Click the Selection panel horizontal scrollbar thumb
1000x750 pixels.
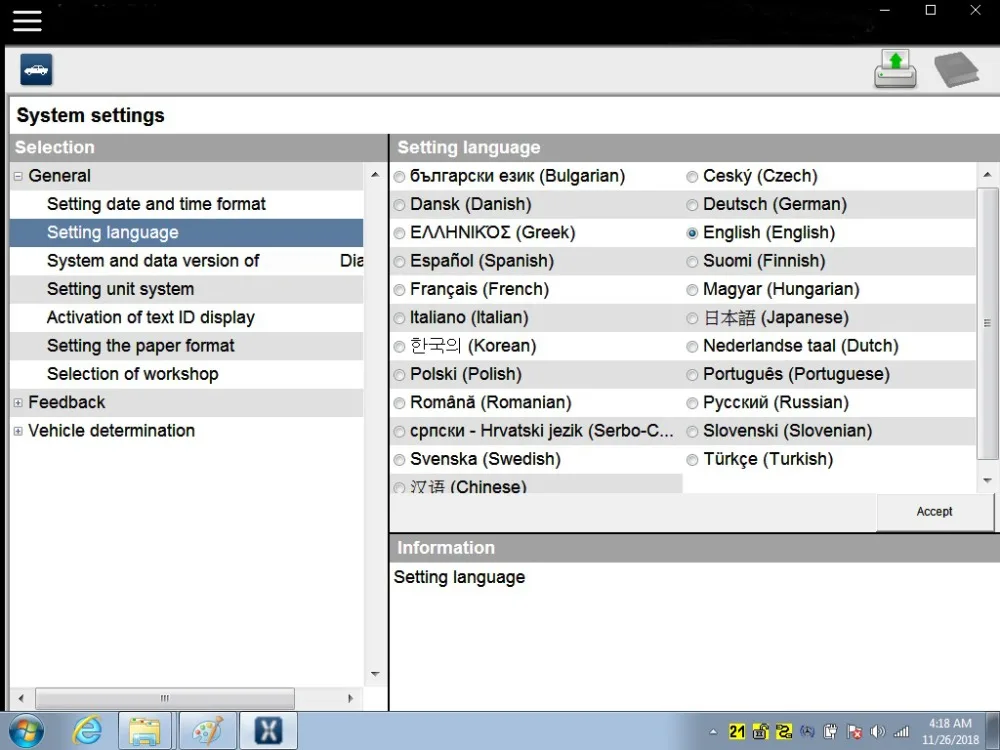165,698
